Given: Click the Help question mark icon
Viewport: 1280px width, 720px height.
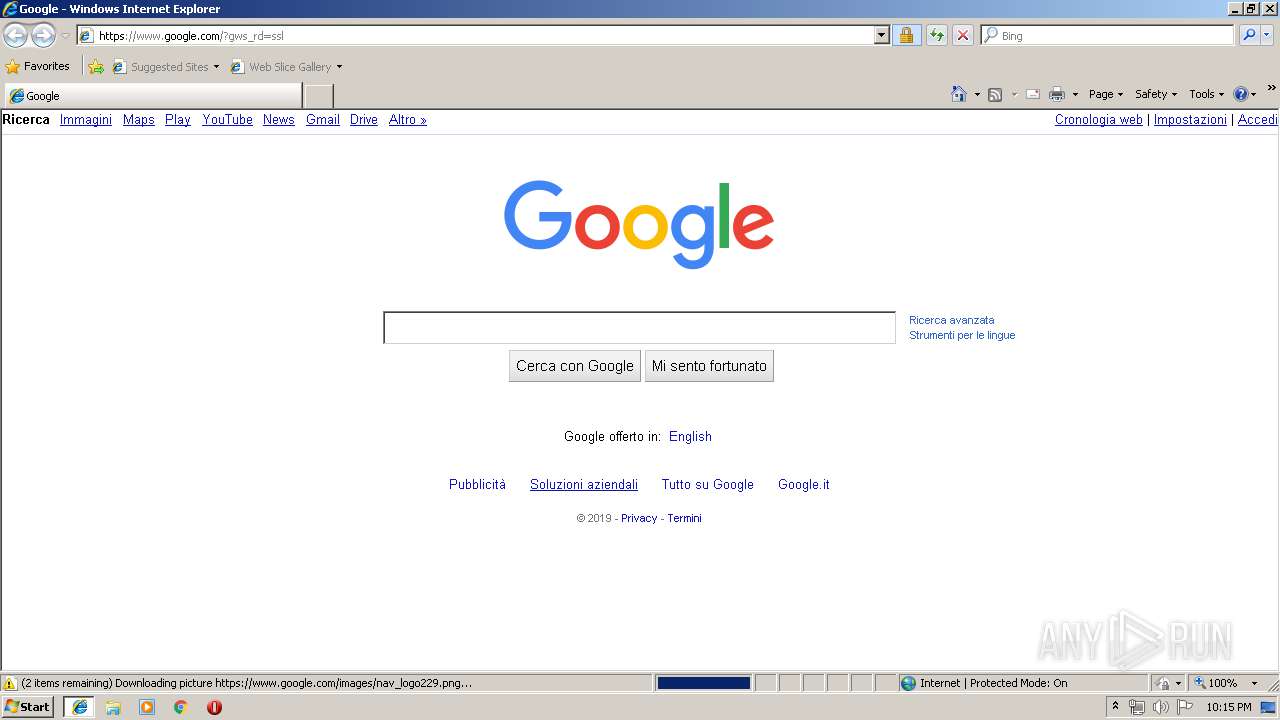Looking at the screenshot, I should point(1241,94).
